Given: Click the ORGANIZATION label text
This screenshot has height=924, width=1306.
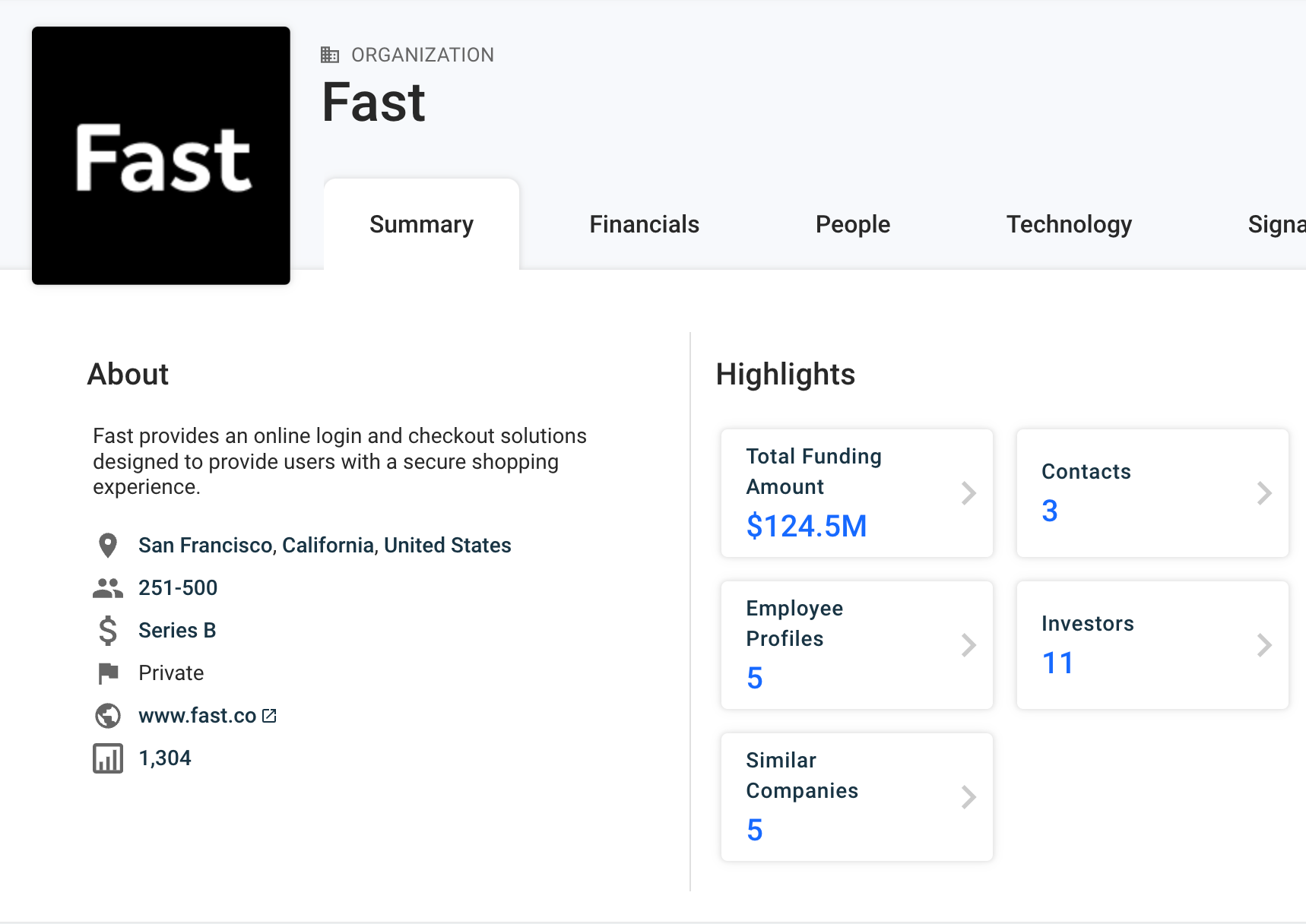Looking at the screenshot, I should click(423, 55).
